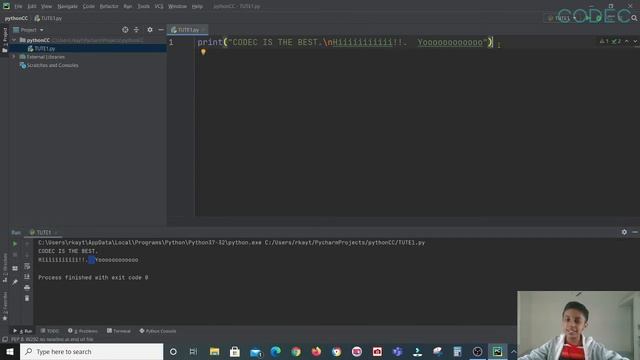The image size is (640, 360).
Task: Click the collapse all icon in Project panel
Action: tap(136, 30)
